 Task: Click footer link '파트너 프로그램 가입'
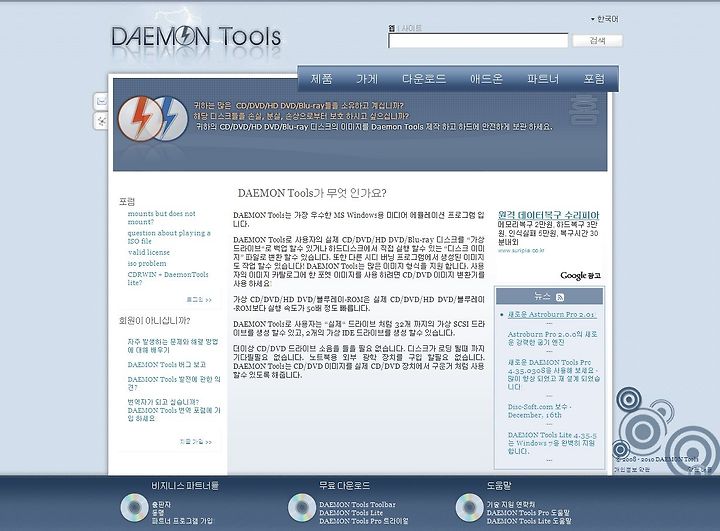coord(183,521)
